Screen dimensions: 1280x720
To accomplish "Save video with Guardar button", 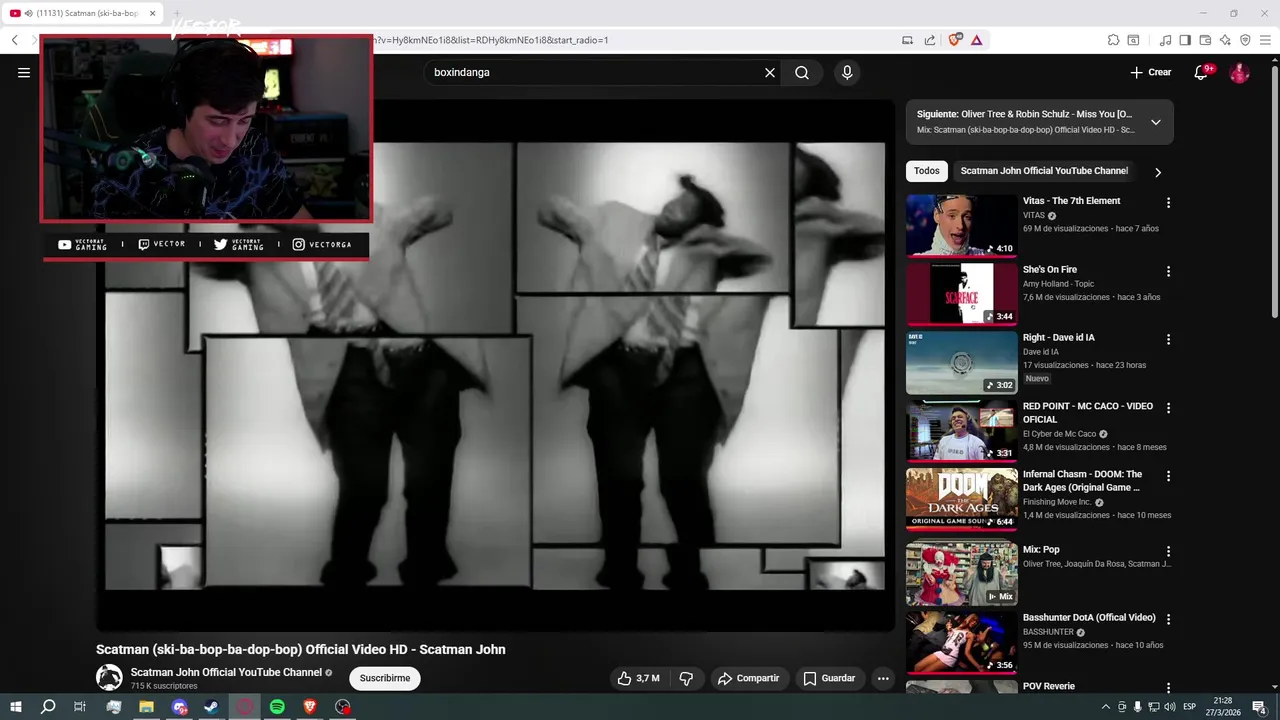I will click(x=829, y=678).
